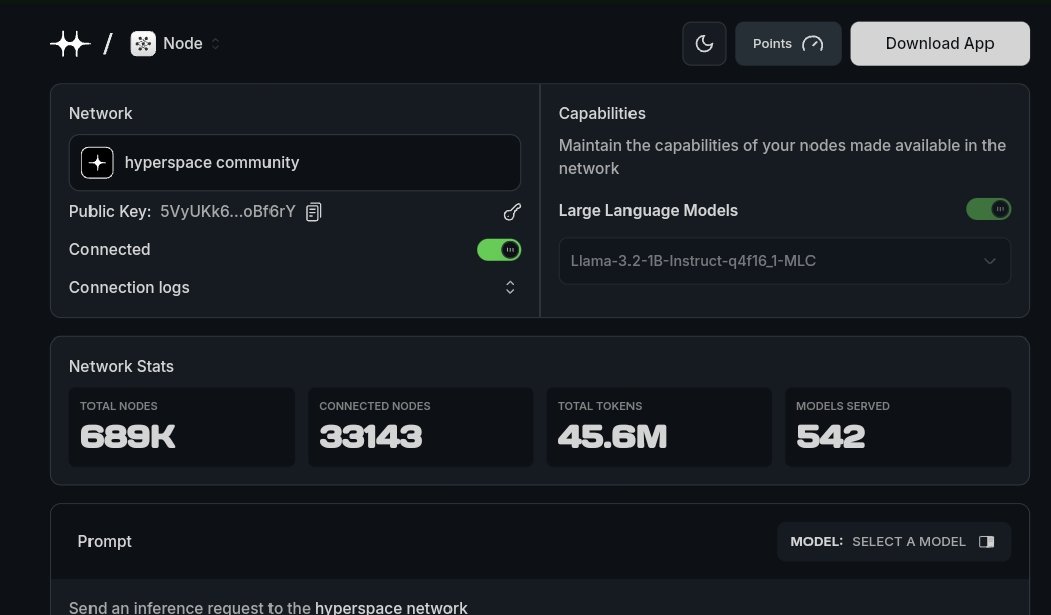
Task: Click the Prompt heading
Action: [x=105, y=541]
